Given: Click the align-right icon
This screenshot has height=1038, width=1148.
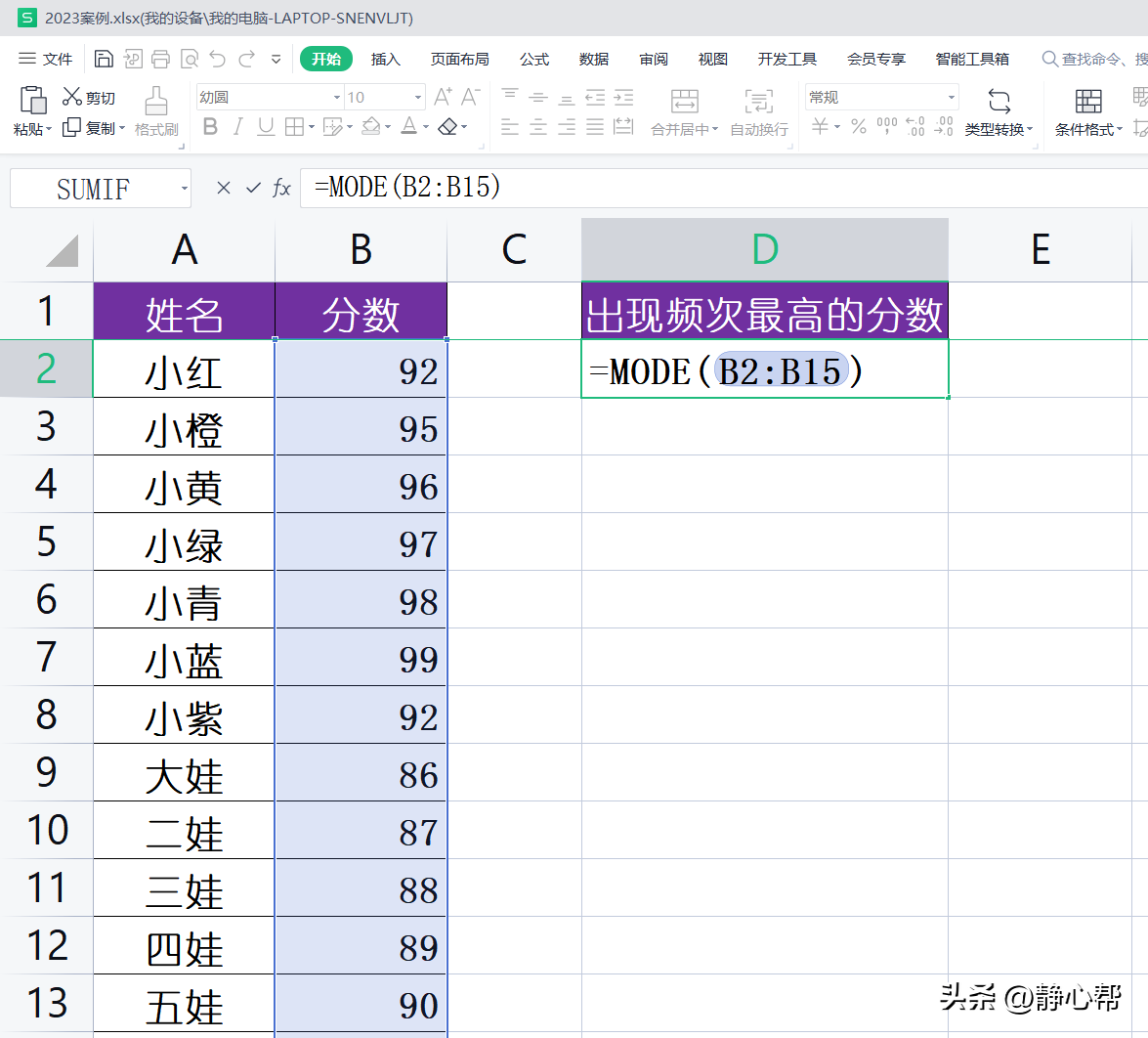Looking at the screenshot, I should pos(567,127).
